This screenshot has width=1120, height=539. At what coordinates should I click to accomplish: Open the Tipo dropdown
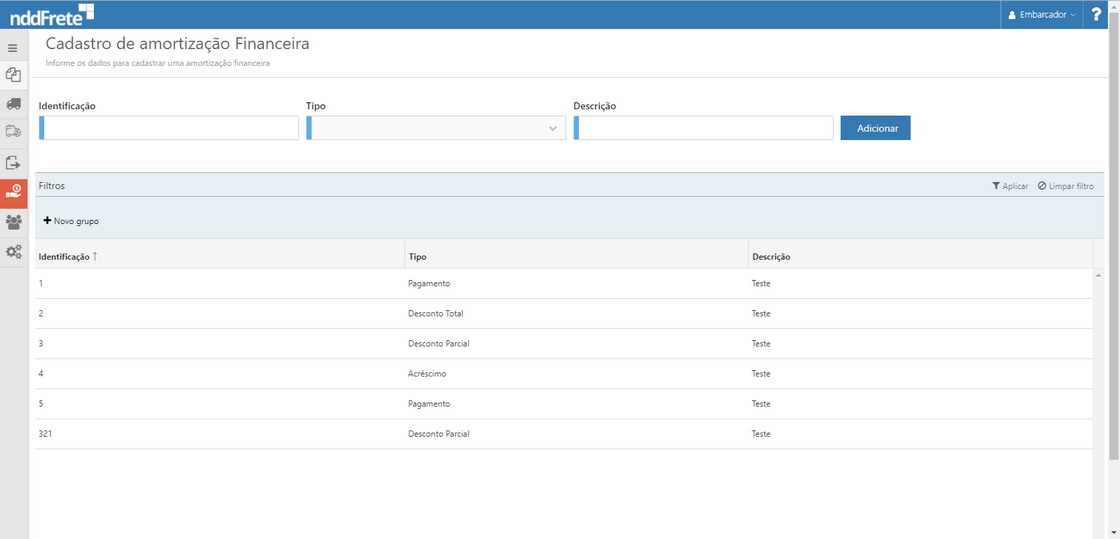(436, 128)
